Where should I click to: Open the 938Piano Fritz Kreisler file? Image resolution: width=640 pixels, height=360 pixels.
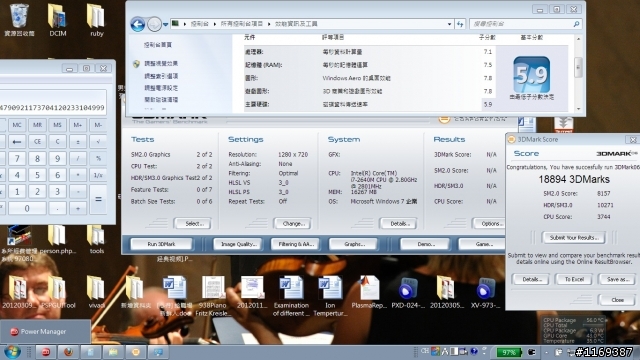[x=213, y=296]
